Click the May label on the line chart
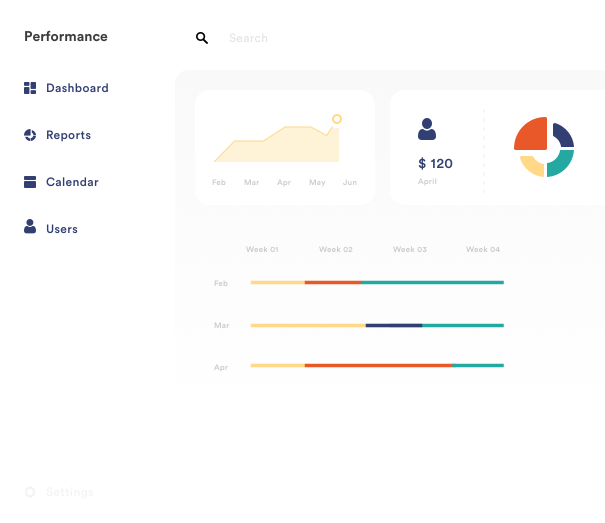This screenshot has height=523, width=605. 317,182
